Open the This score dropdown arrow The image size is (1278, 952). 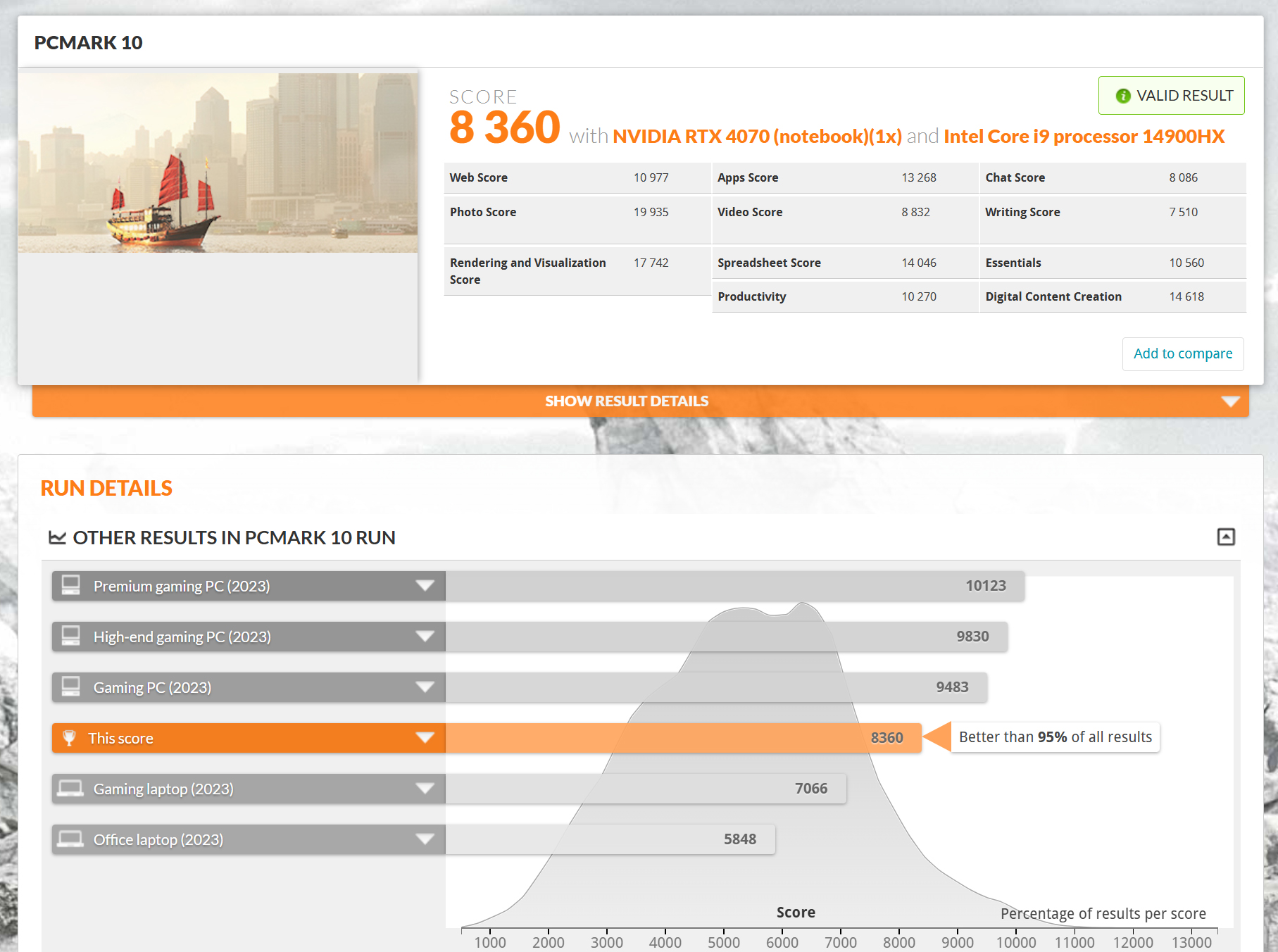point(425,738)
